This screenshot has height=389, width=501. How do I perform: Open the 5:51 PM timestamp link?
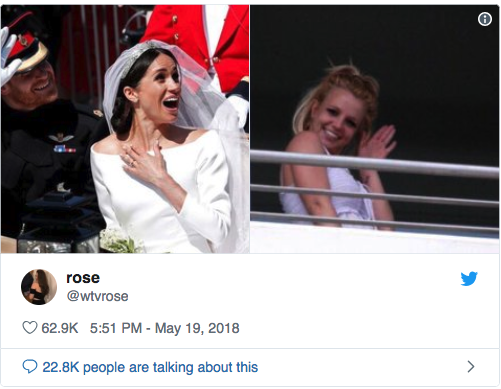[x=116, y=328]
